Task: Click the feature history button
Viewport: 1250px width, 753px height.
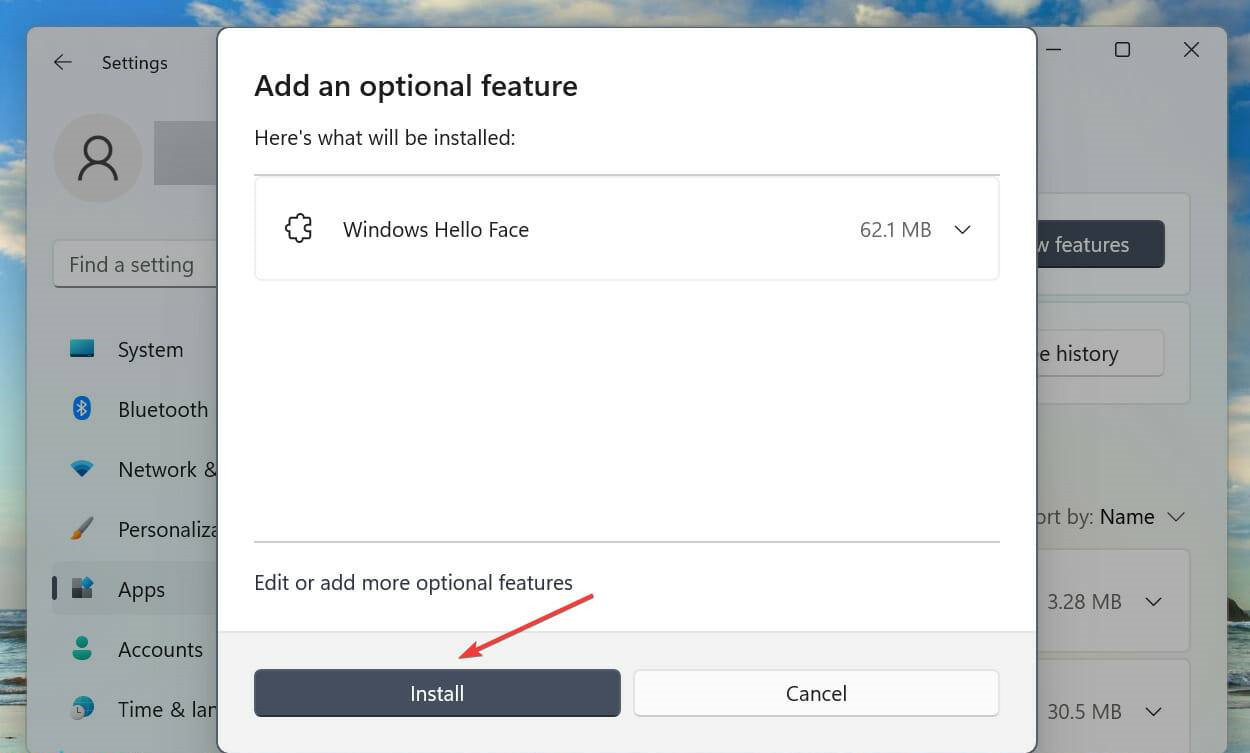Action: coord(1090,353)
